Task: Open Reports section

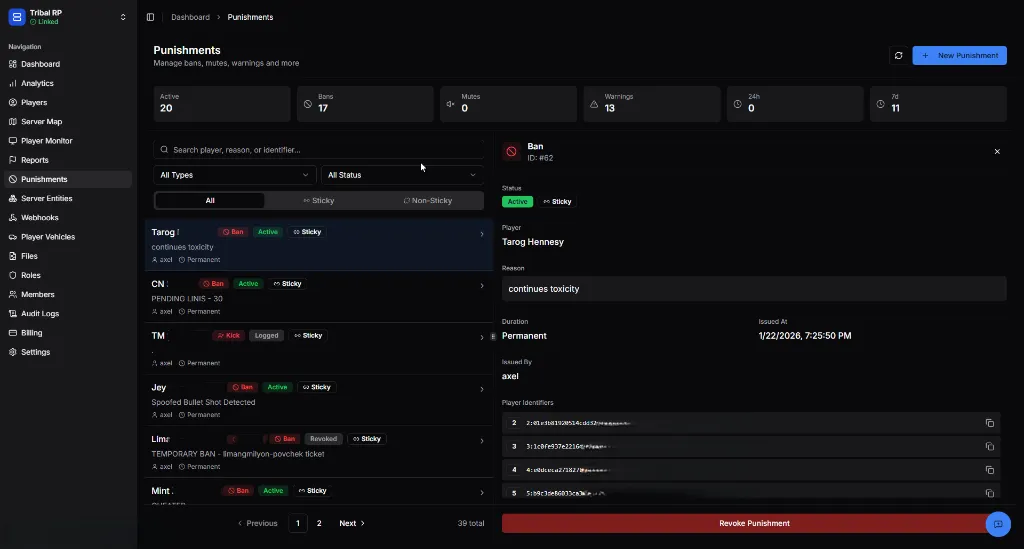Action: click(x=35, y=160)
